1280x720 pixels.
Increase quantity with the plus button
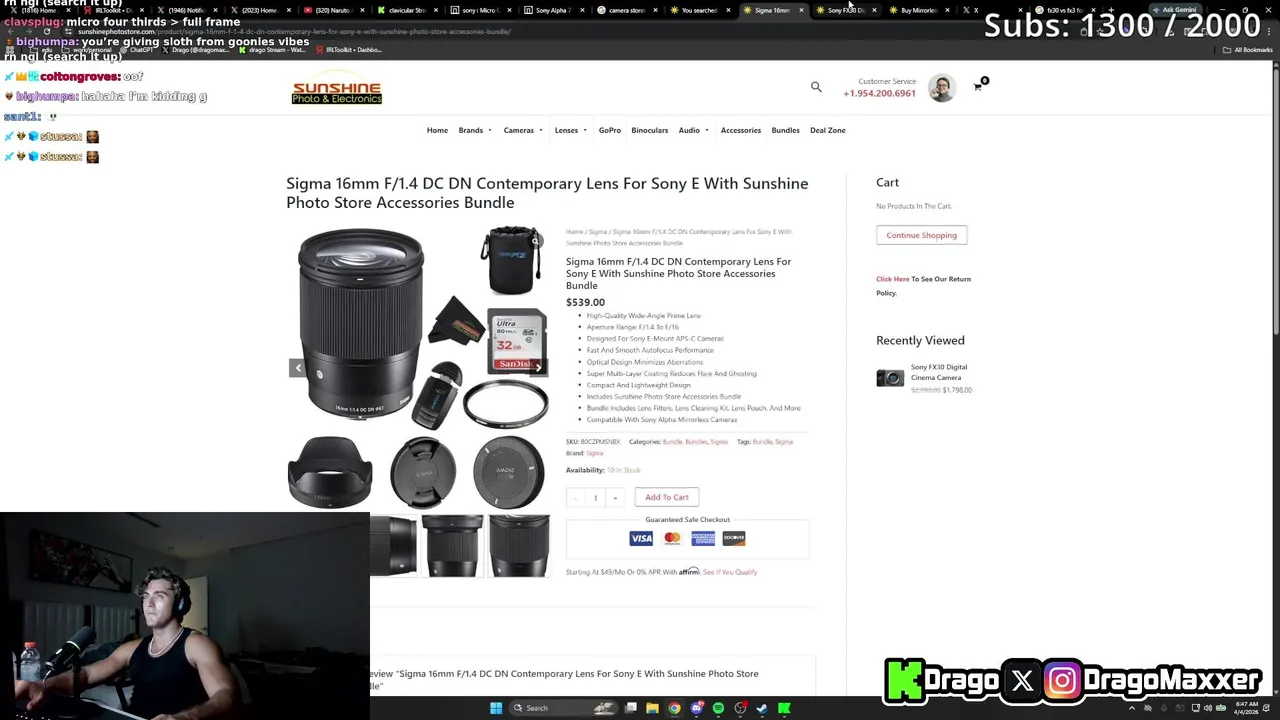615,498
